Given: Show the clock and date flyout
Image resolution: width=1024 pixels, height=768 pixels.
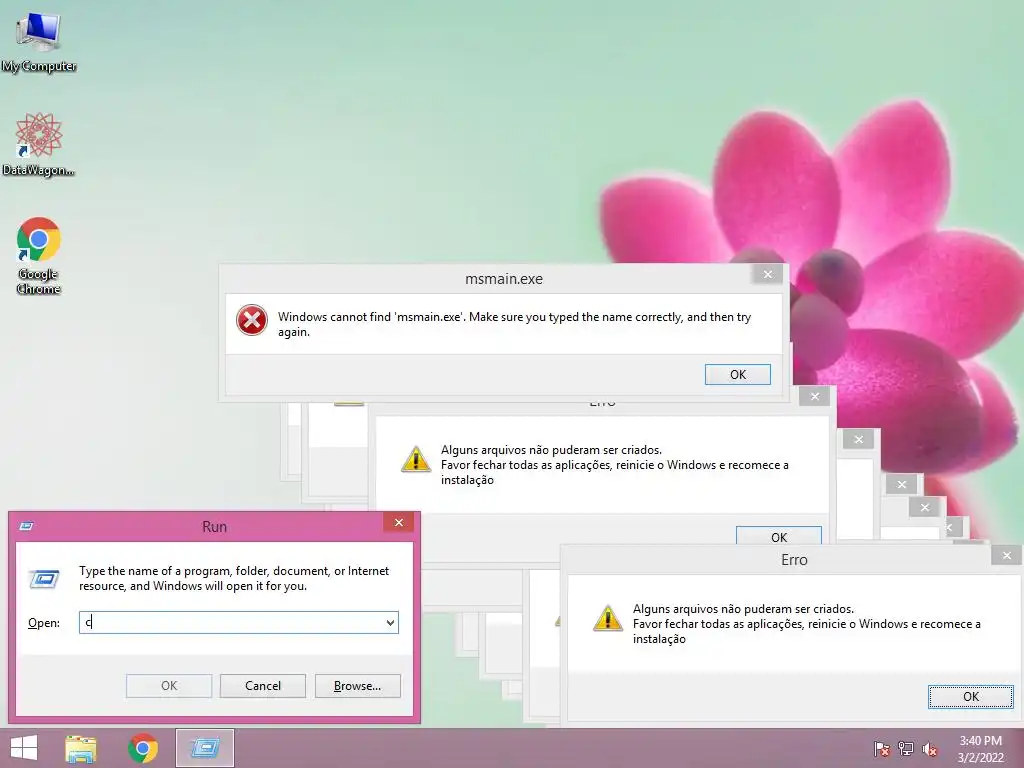Looking at the screenshot, I should pyautogui.click(x=980, y=749).
